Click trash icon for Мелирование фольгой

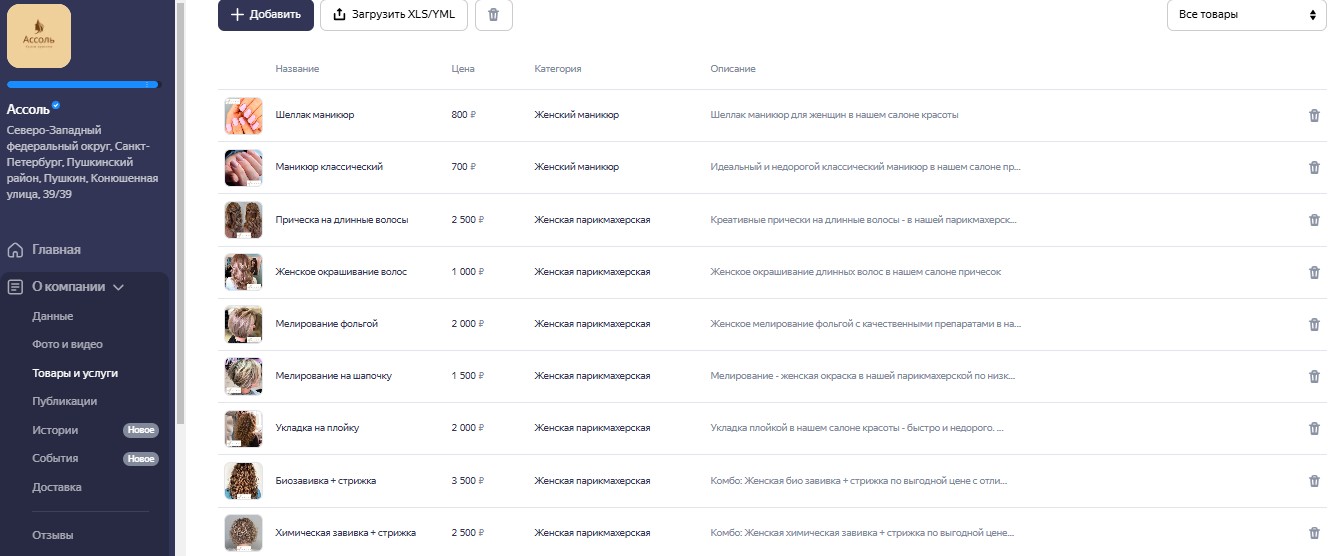pos(1314,324)
